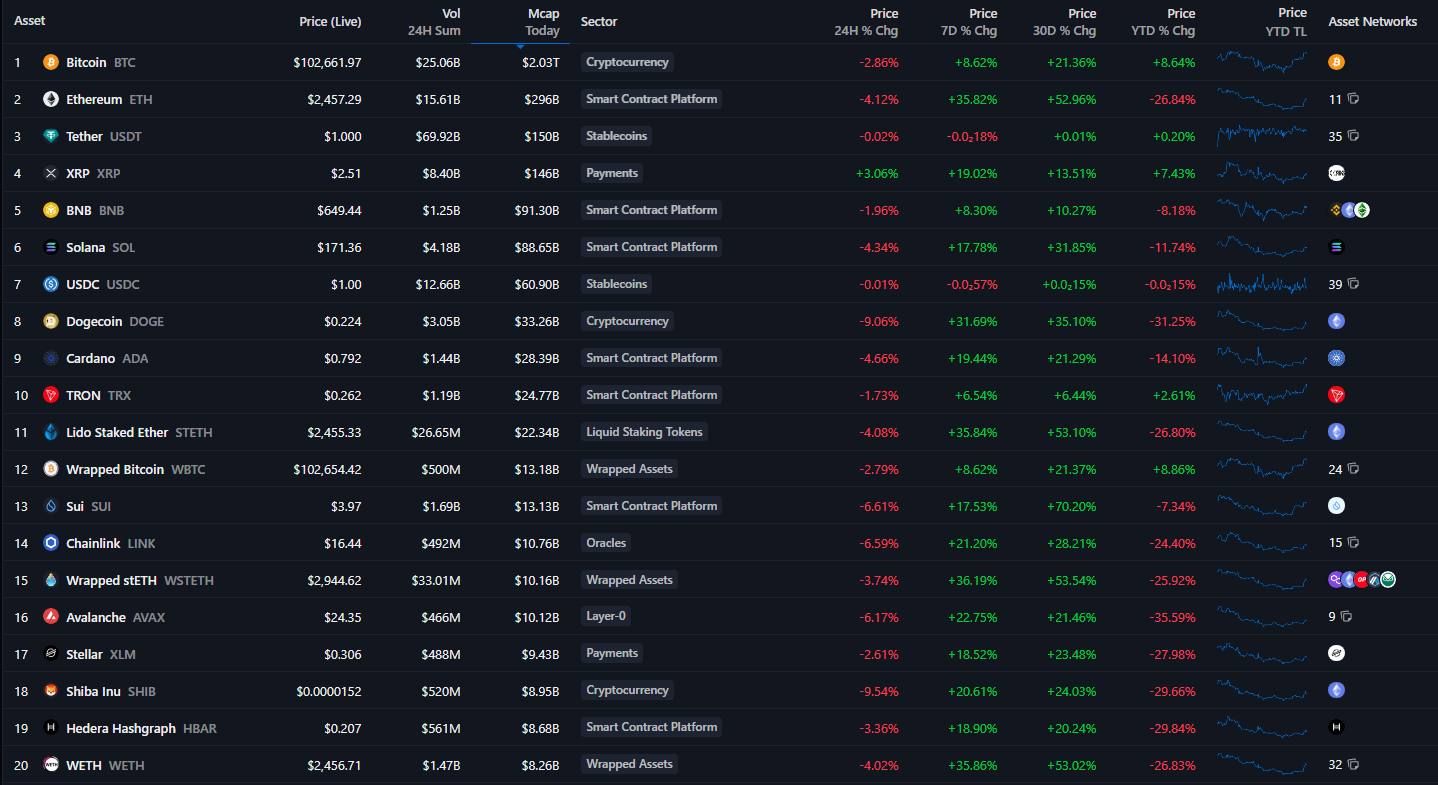Click the WETH coin logo in row 20
This screenshot has width=1438, height=785.
pyautogui.click(x=51, y=765)
